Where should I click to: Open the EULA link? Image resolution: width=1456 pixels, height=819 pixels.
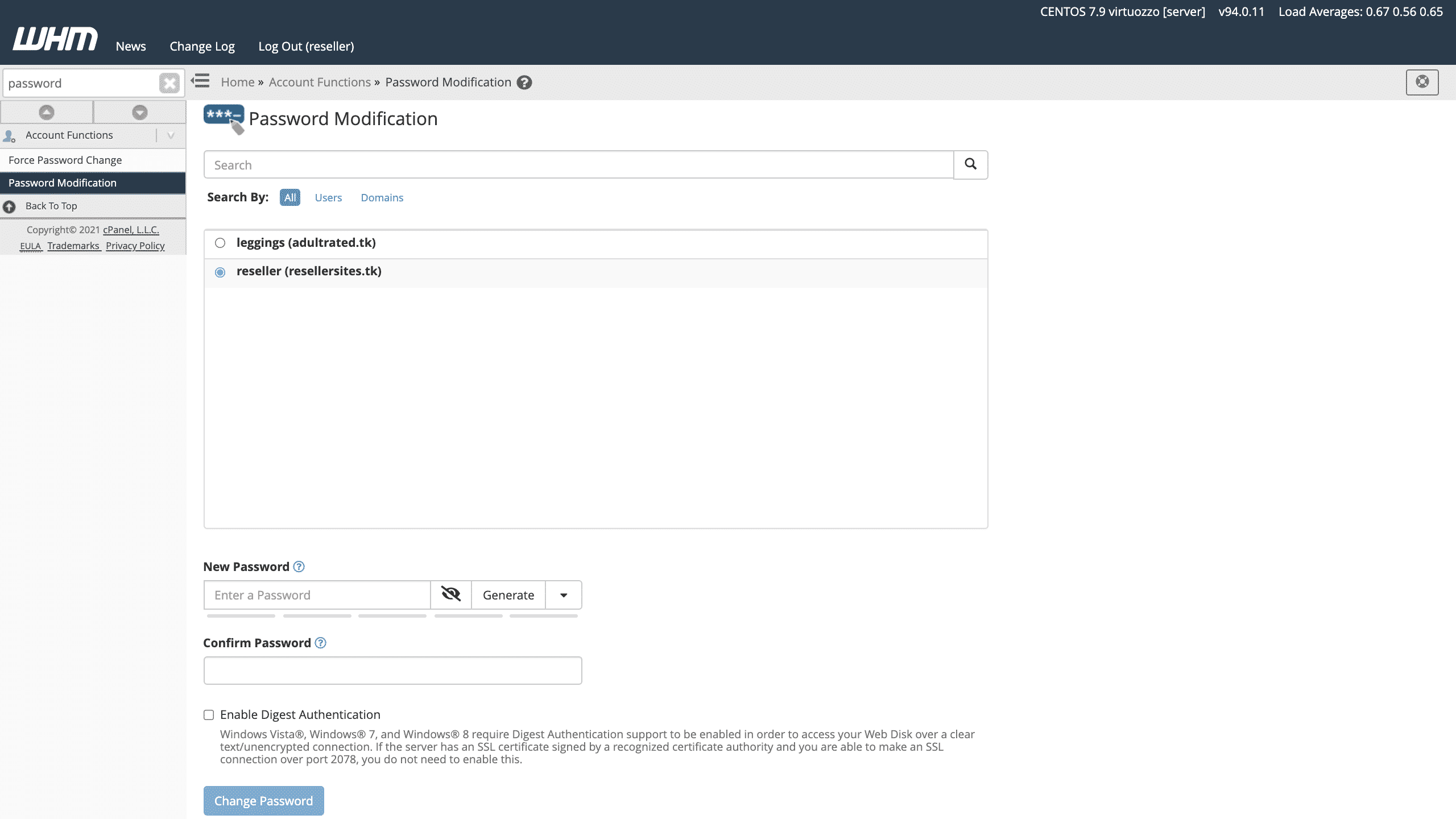[31, 246]
